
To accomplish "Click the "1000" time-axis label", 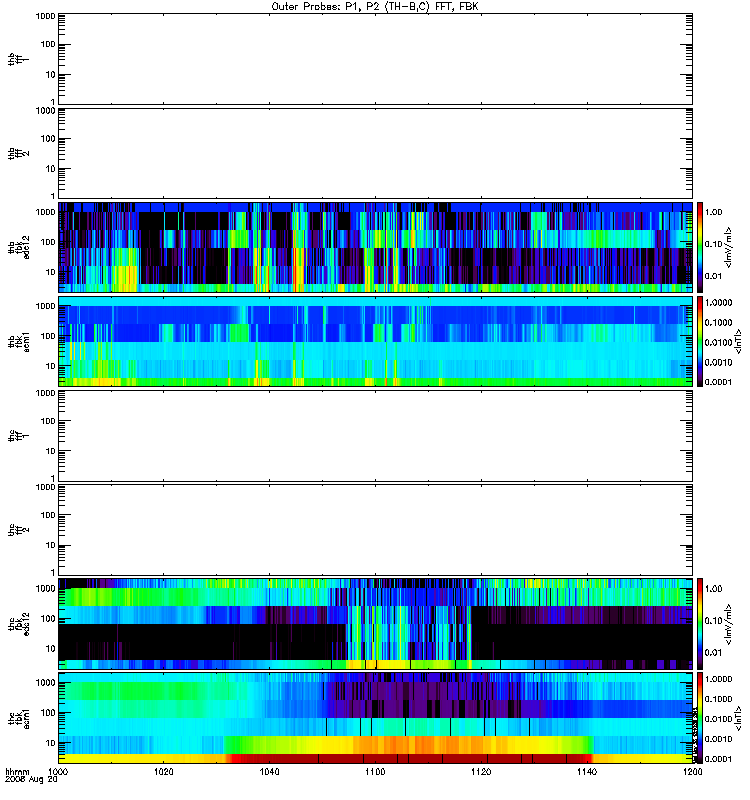I will pyautogui.click(x=59, y=771).
